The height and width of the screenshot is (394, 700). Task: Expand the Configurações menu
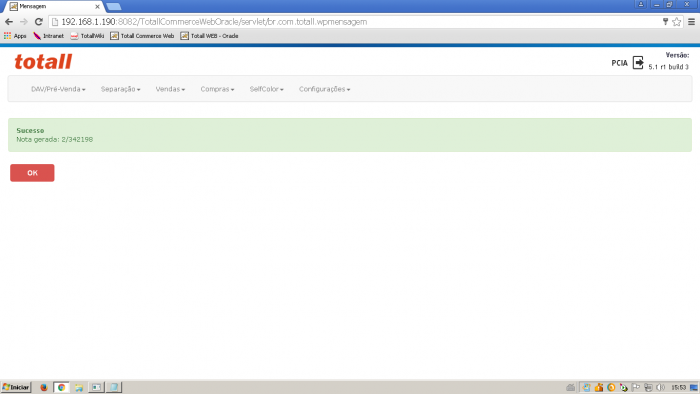tap(325, 89)
